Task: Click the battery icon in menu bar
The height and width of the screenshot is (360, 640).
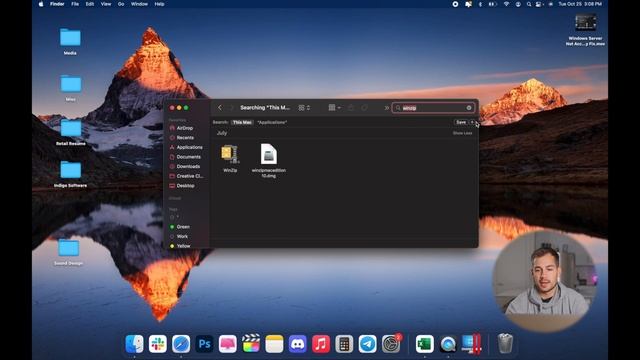Action: (x=492, y=4)
